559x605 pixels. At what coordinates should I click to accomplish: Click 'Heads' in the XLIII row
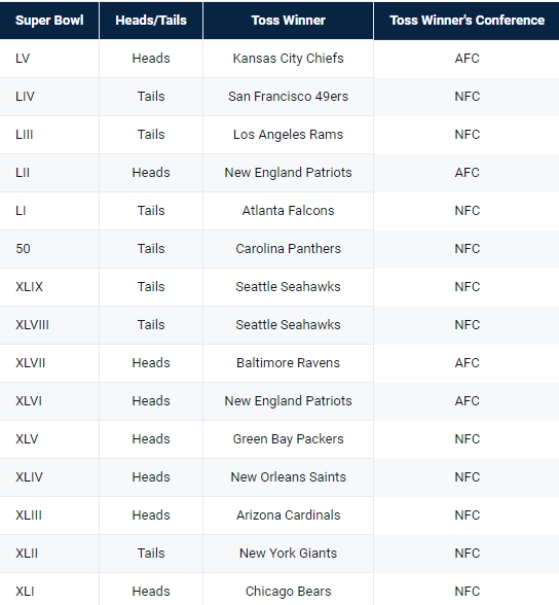[x=151, y=515]
